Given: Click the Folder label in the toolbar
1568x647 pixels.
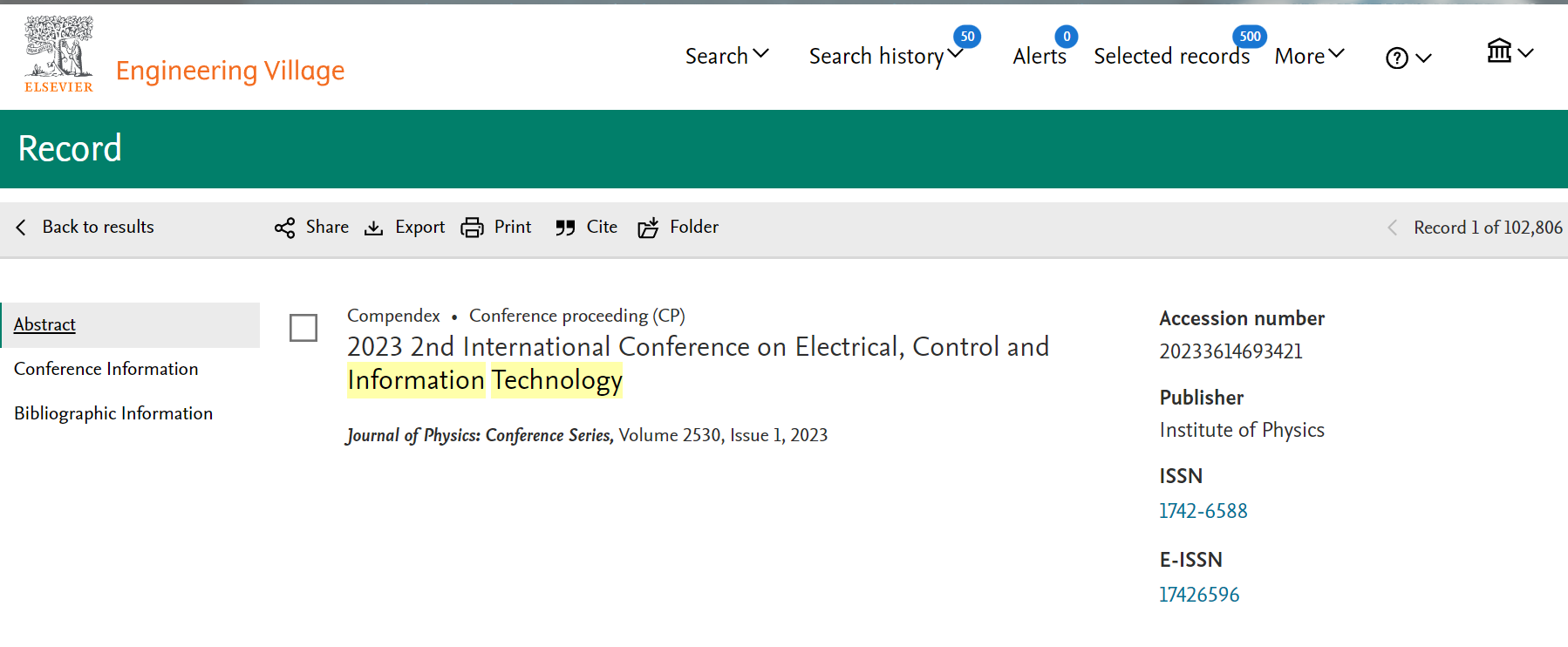Looking at the screenshot, I should [x=694, y=227].
